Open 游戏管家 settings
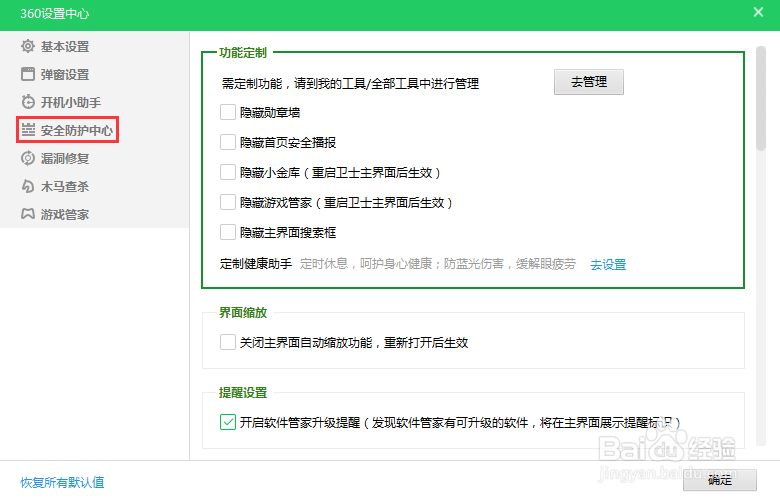This screenshot has height=500, width=780. tap(65, 214)
